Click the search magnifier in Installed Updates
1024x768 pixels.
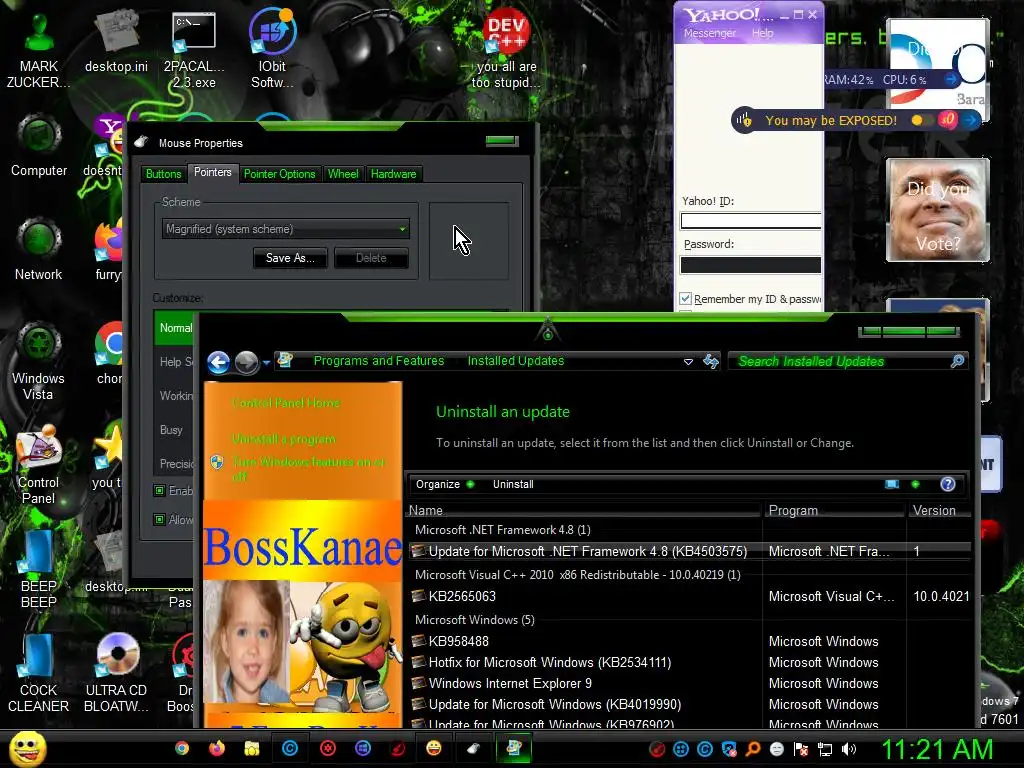pyautogui.click(x=957, y=361)
